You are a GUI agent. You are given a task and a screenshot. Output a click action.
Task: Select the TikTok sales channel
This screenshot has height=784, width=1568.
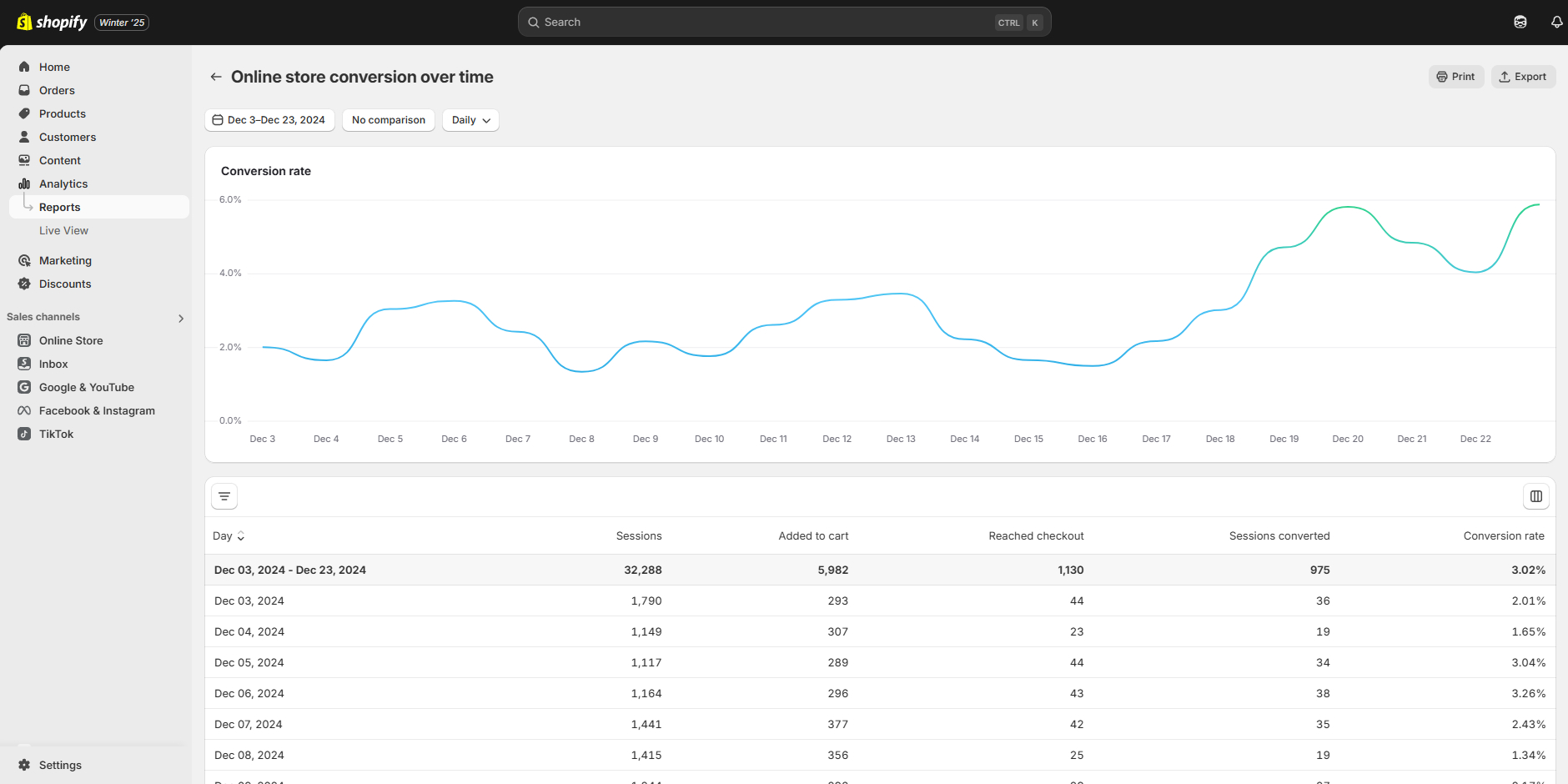click(x=56, y=434)
